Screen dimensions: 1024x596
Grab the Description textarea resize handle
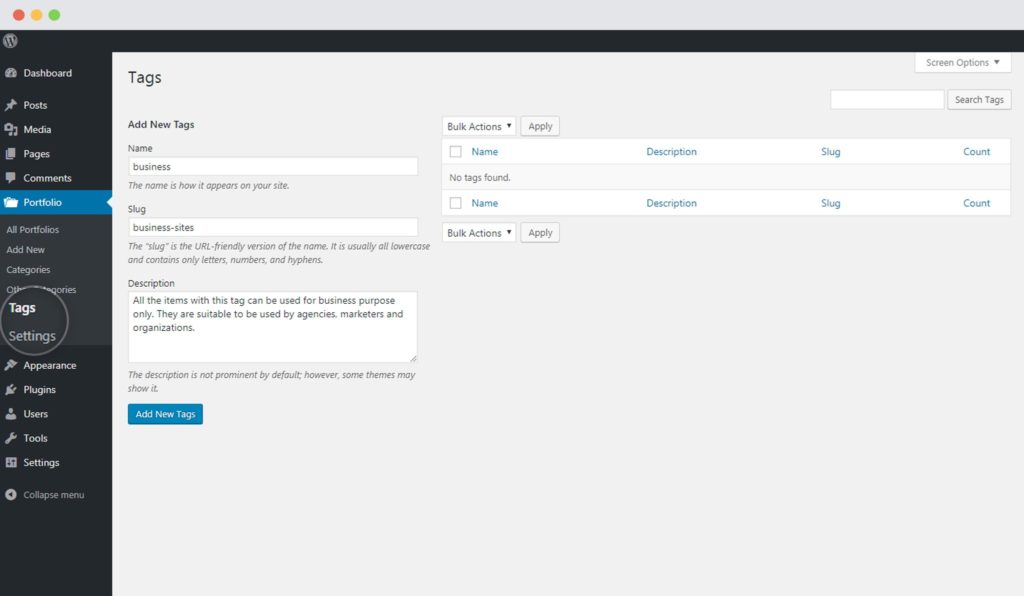(x=413, y=358)
